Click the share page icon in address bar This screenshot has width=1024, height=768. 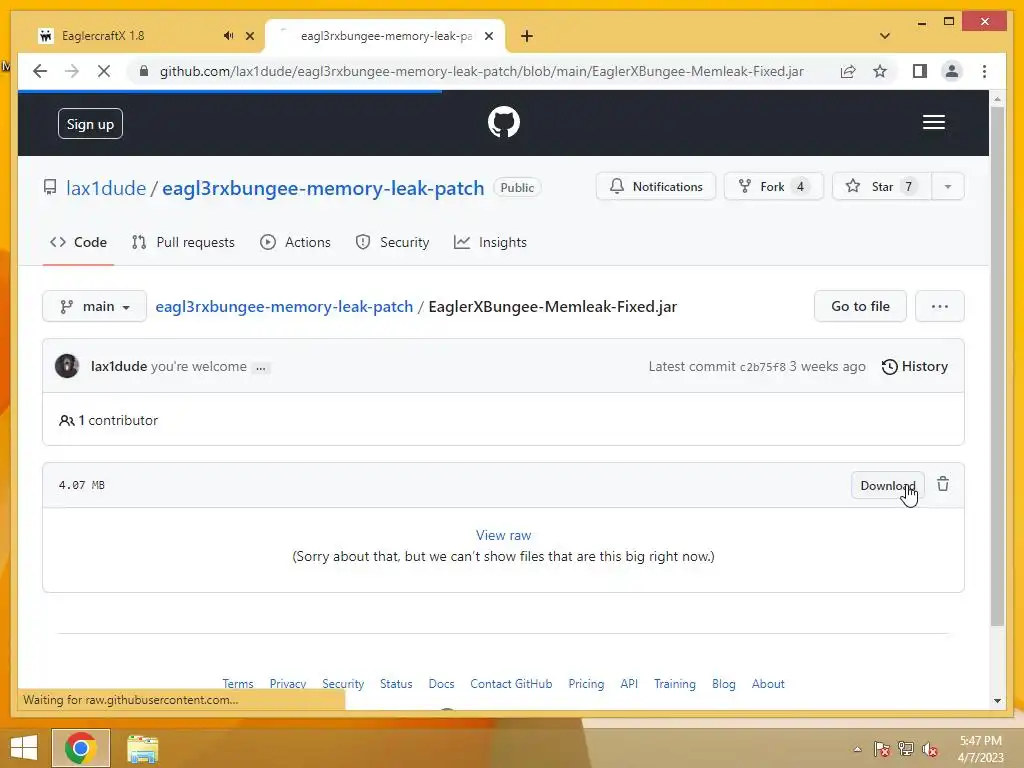[x=848, y=71]
